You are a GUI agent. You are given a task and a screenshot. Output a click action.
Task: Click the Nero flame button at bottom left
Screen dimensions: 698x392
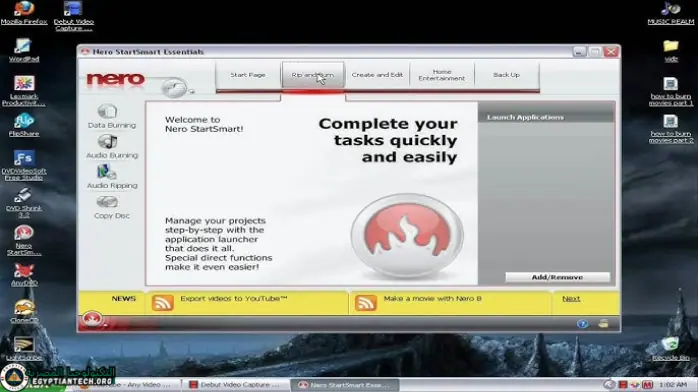pyautogui.click(x=92, y=319)
